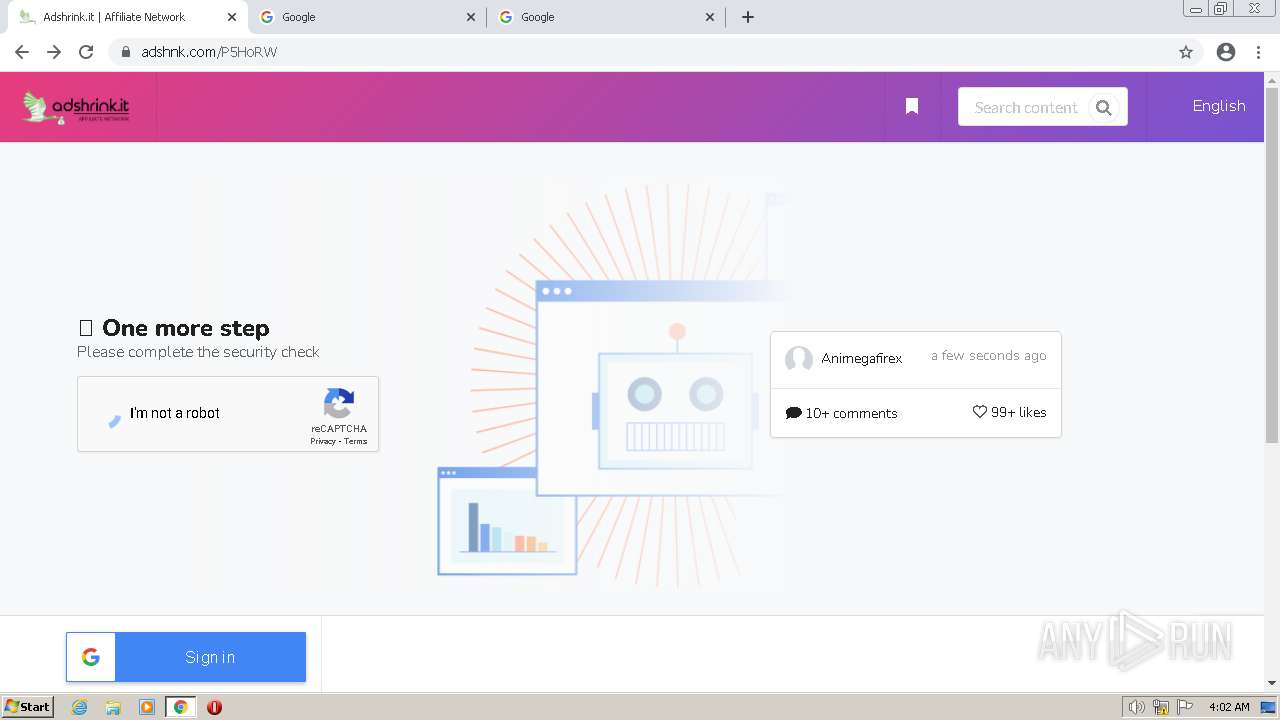Click the scrollbar down arrow
The height and width of the screenshot is (720, 1280).
pos(1272,684)
